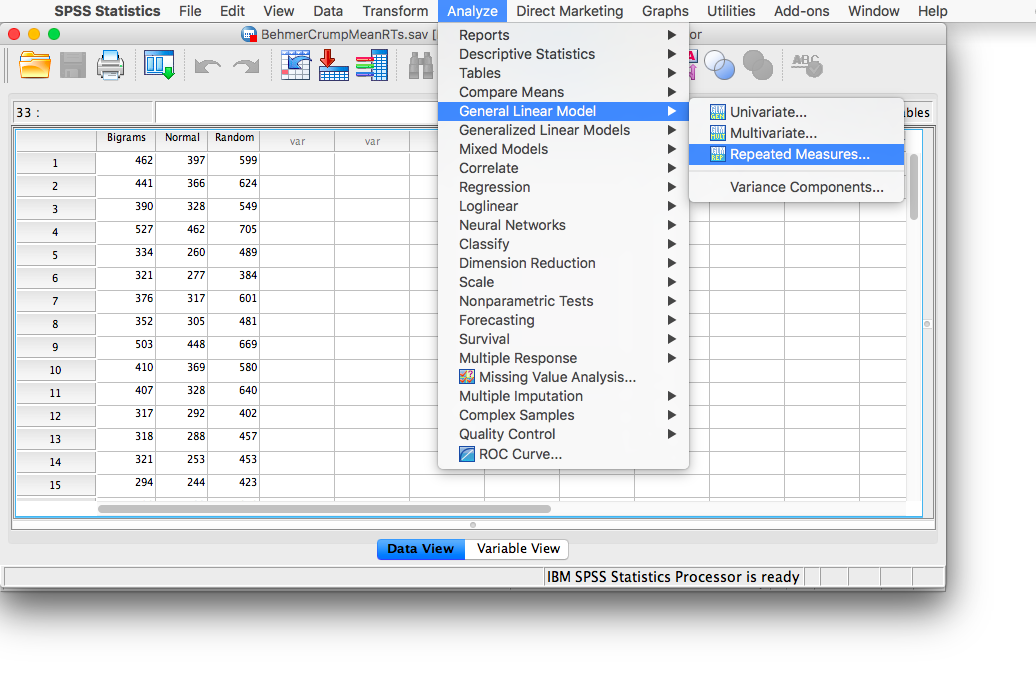Image resolution: width=1036 pixels, height=692 pixels.
Task: Choose Variance Components... menu item
Action: click(x=796, y=188)
